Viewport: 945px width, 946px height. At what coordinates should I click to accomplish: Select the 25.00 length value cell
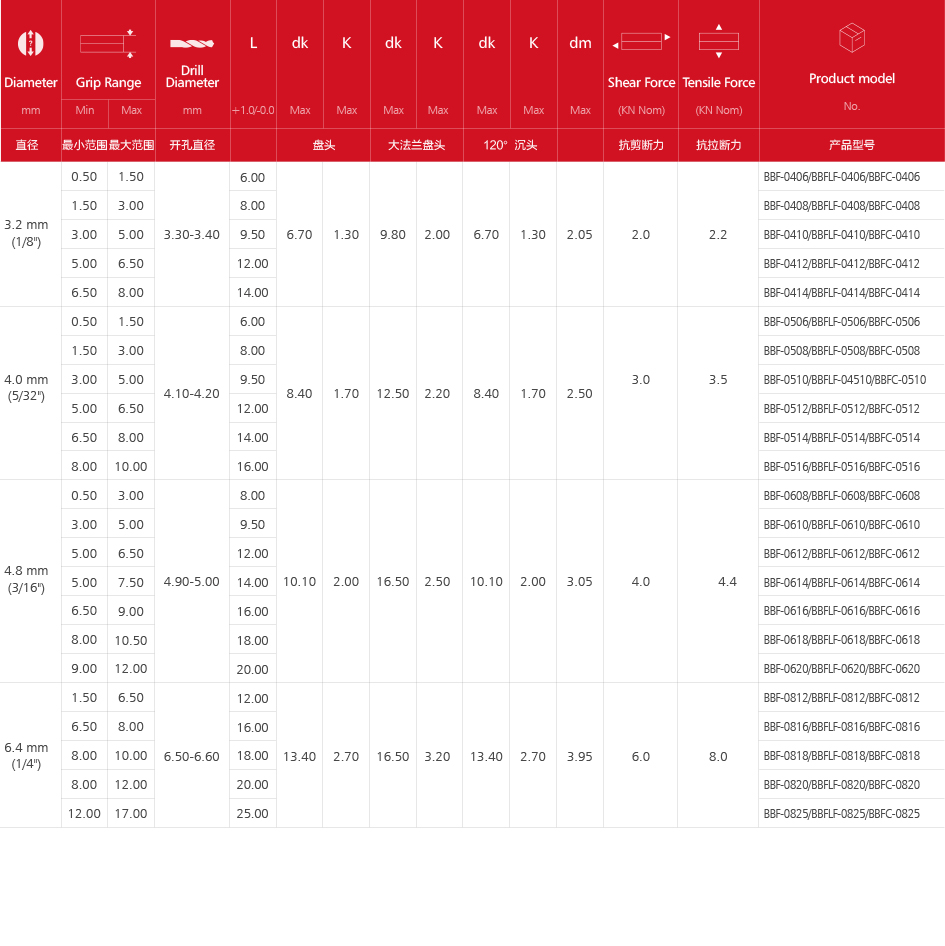tap(253, 814)
